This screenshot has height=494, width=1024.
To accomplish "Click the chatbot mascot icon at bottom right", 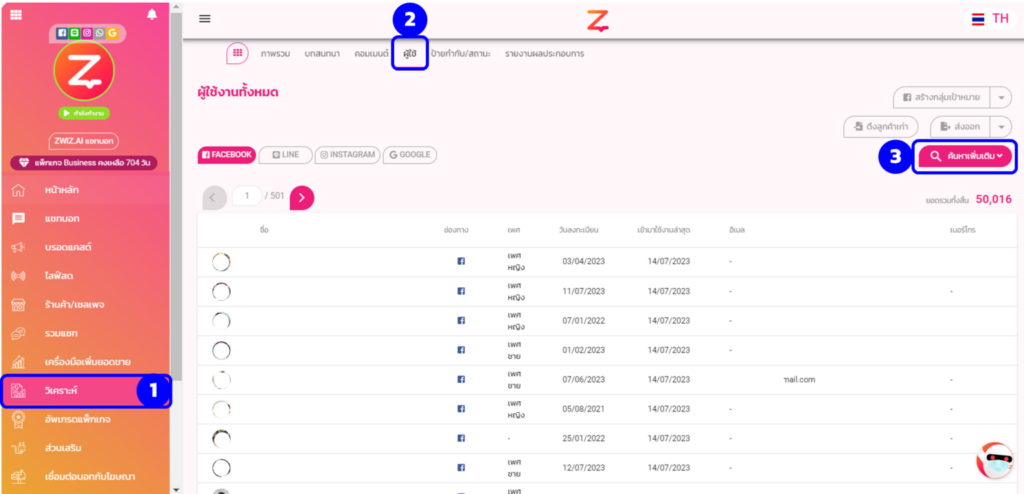I will (x=994, y=461).
